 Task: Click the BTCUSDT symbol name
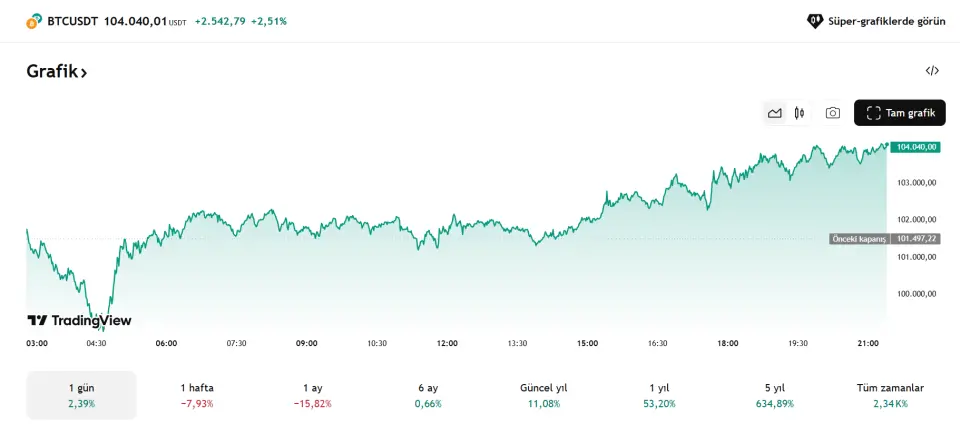coord(72,21)
